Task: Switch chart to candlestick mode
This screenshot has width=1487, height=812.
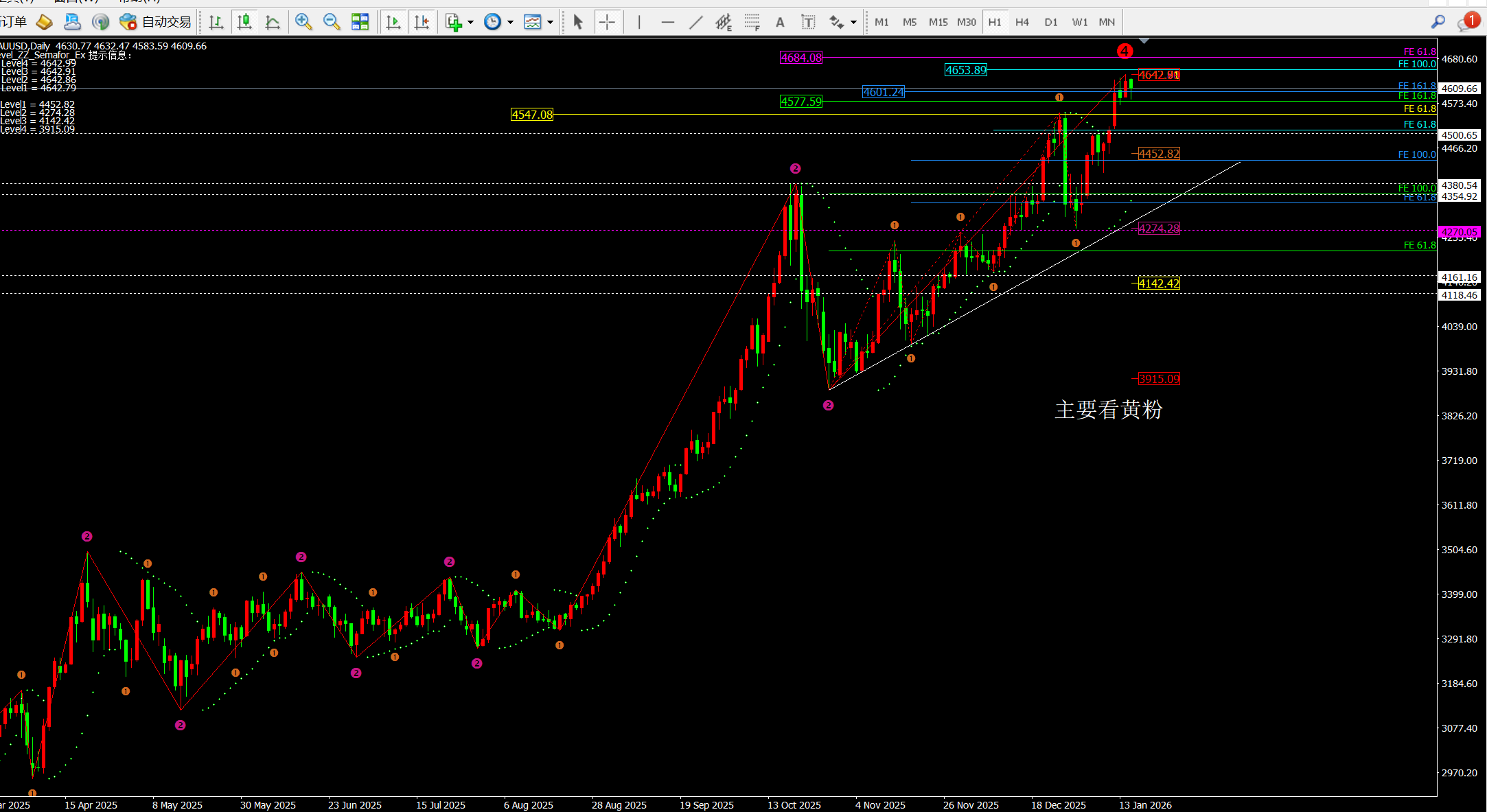Action: (x=244, y=22)
